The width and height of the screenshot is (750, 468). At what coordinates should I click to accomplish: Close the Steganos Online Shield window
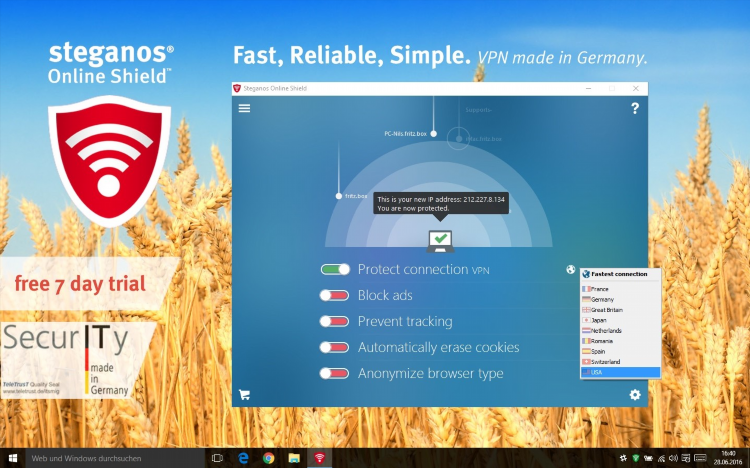[x=636, y=89]
